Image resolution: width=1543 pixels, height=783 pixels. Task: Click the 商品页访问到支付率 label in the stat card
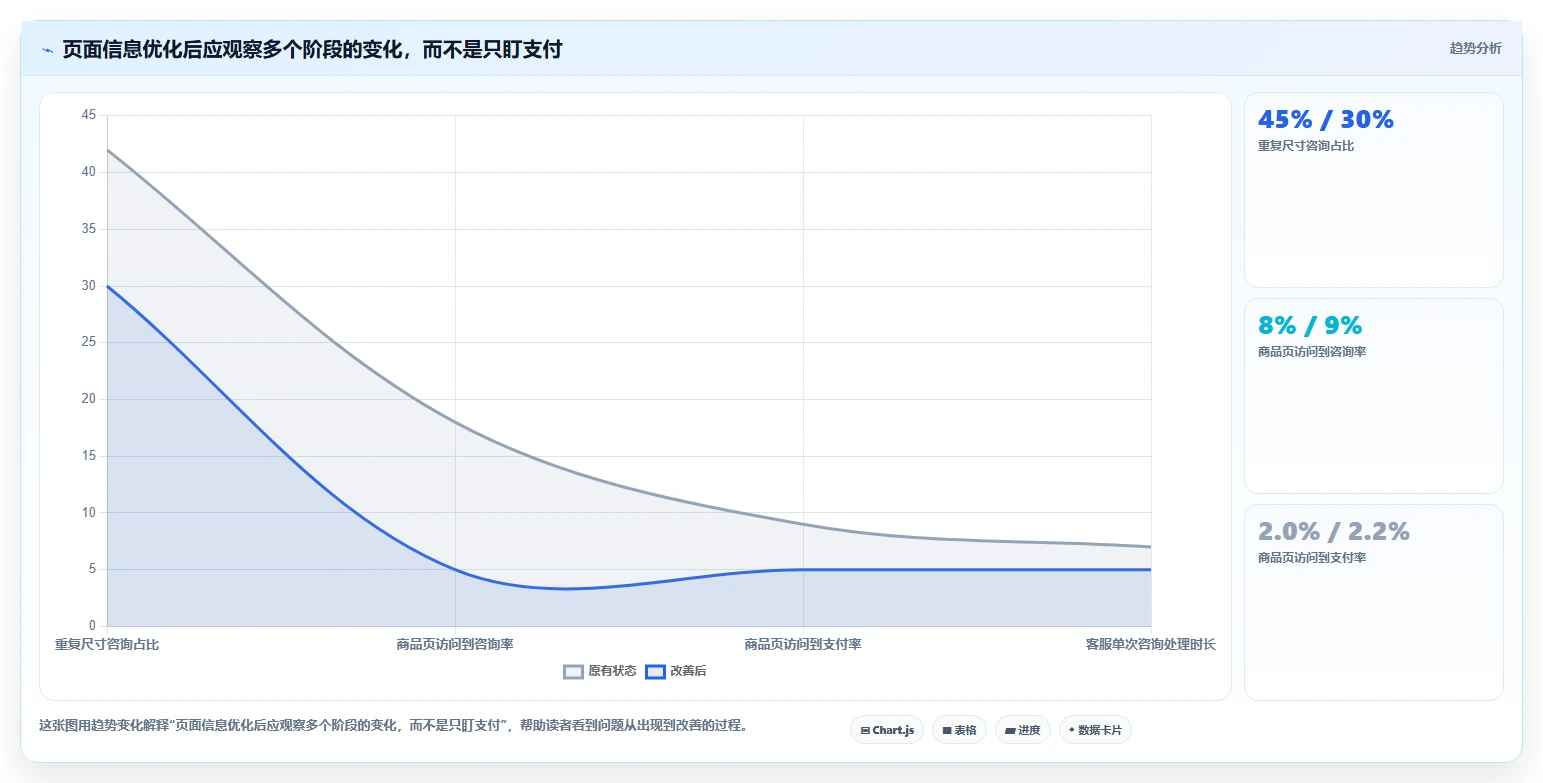[1312, 558]
